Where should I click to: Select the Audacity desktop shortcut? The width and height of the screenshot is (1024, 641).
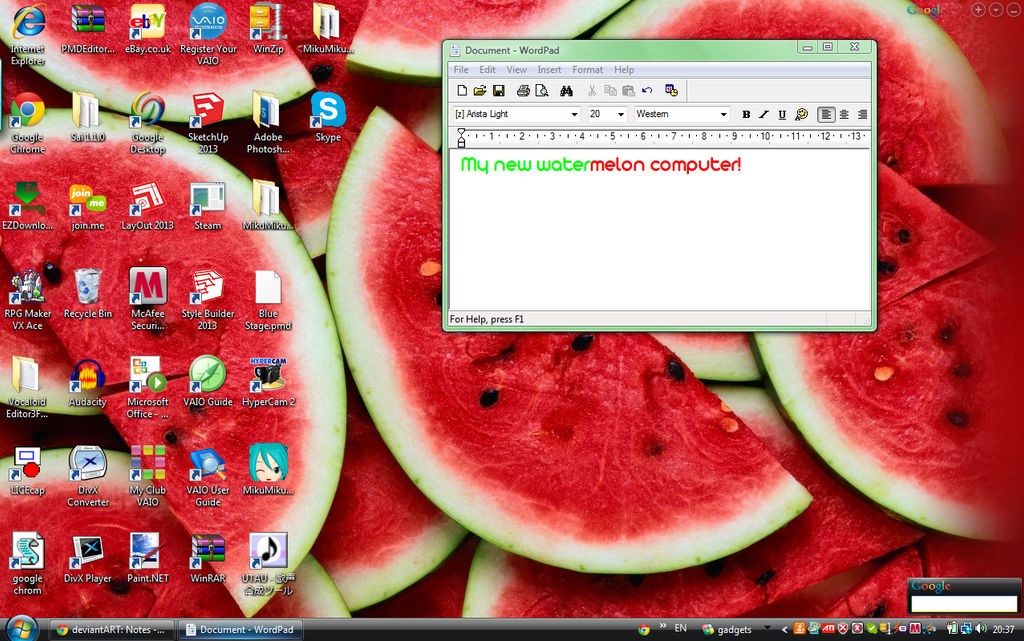click(88, 383)
